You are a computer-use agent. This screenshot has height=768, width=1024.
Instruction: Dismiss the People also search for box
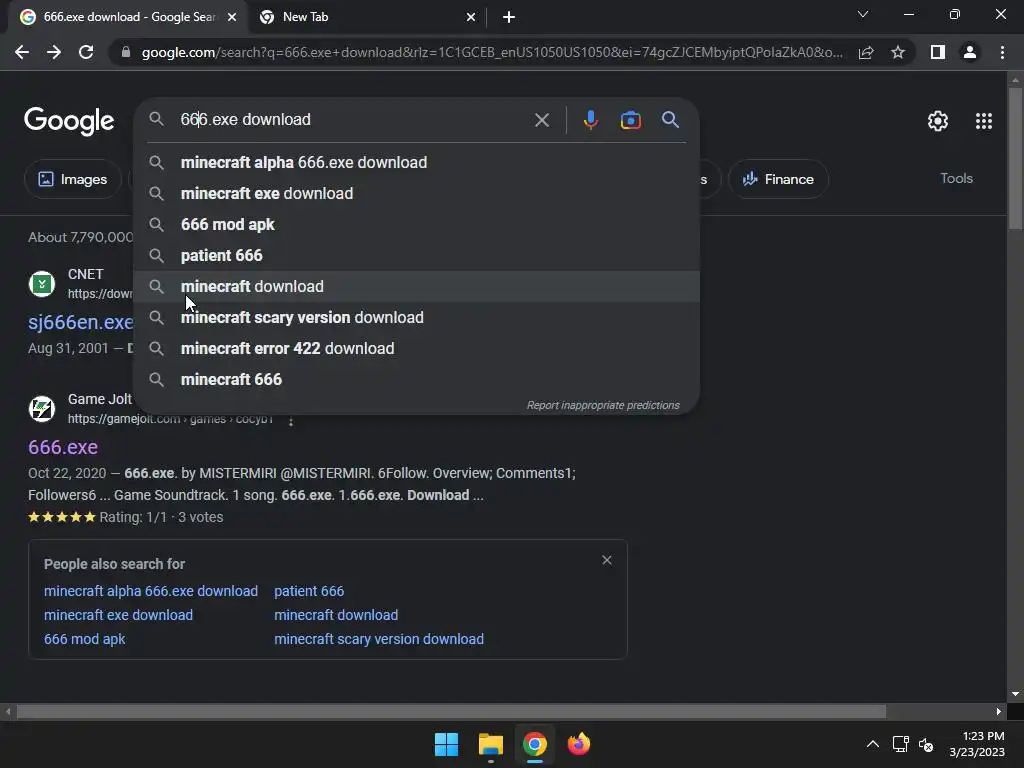pos(607,560)
